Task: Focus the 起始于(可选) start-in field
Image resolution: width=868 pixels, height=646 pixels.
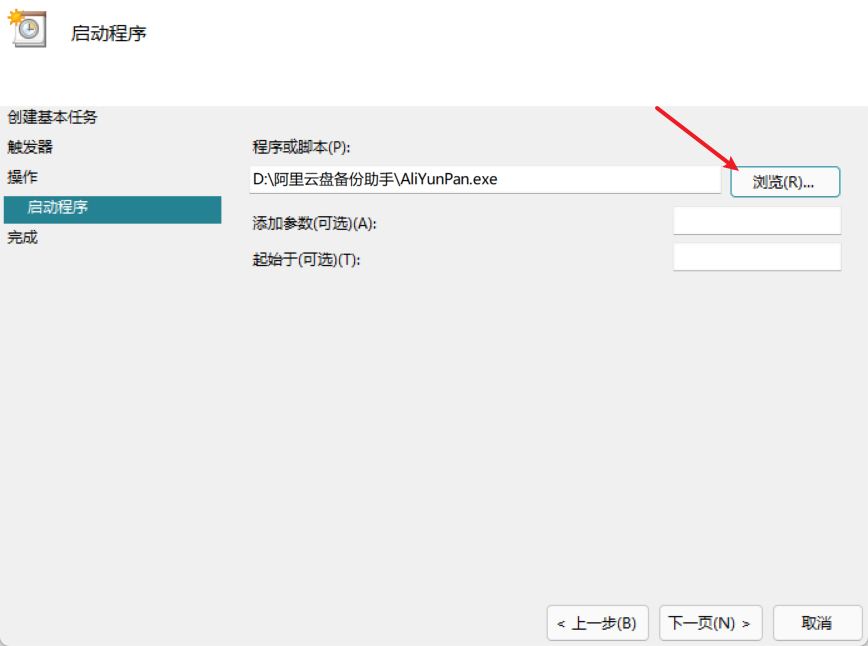Action: (757, 257)
